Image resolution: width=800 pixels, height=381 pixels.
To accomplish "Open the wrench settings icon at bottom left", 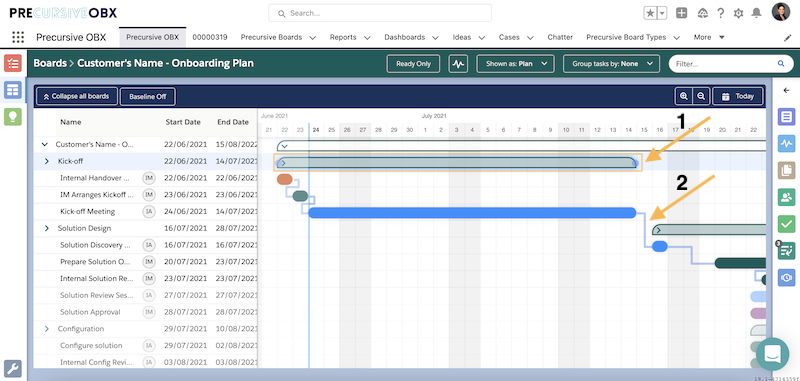I will (x=13, y=368).
